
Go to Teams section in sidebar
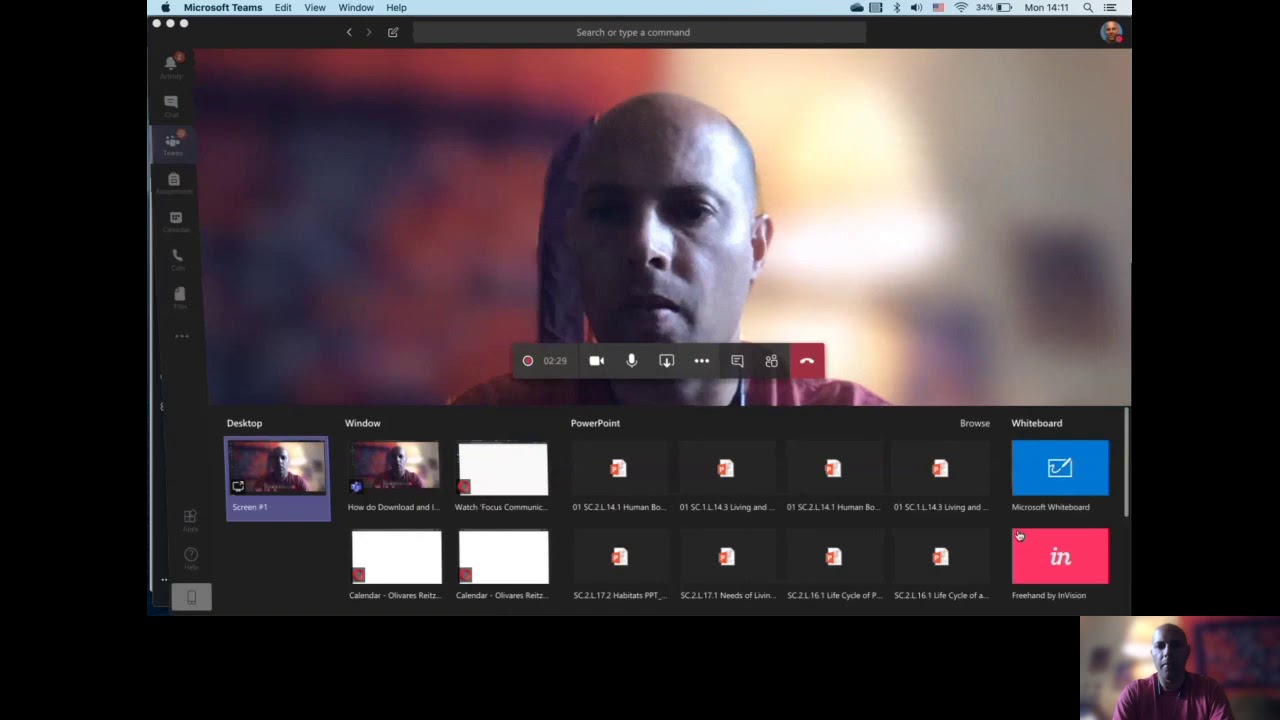pyautogui.click(x=172, y=144)
